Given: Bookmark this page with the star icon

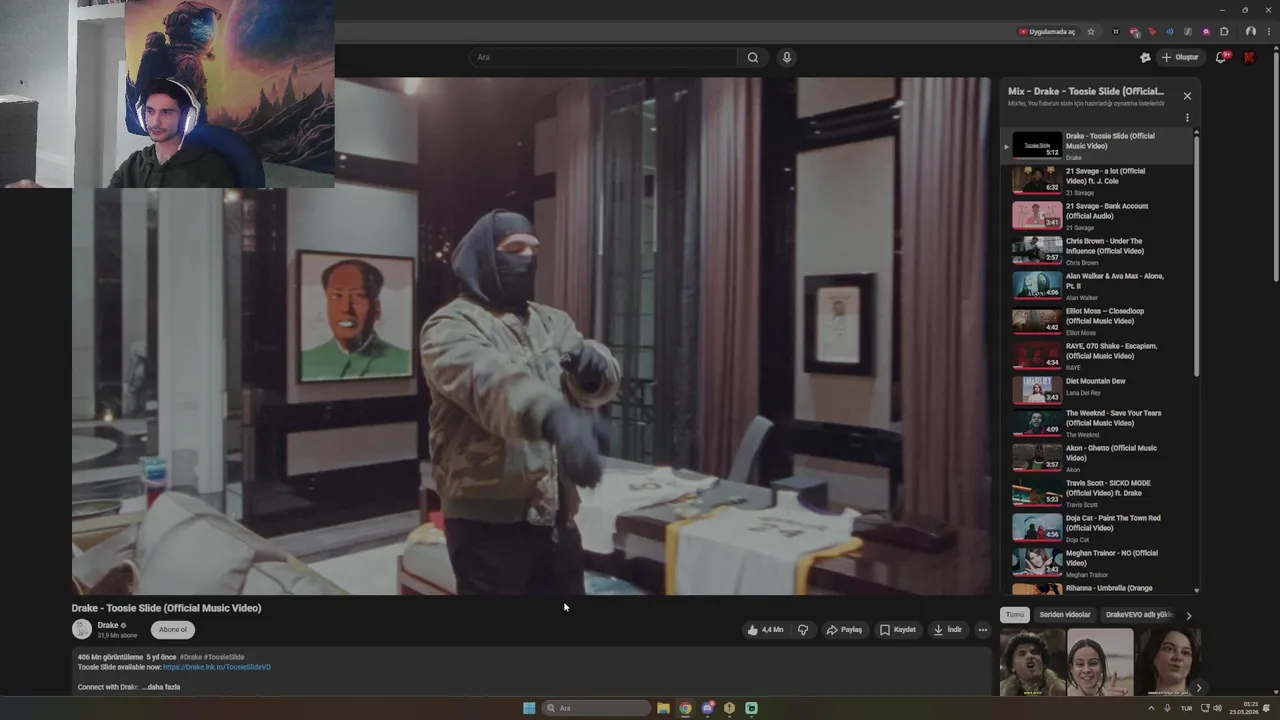Looking at the screenshot, I should click(x=1091, y=32).
